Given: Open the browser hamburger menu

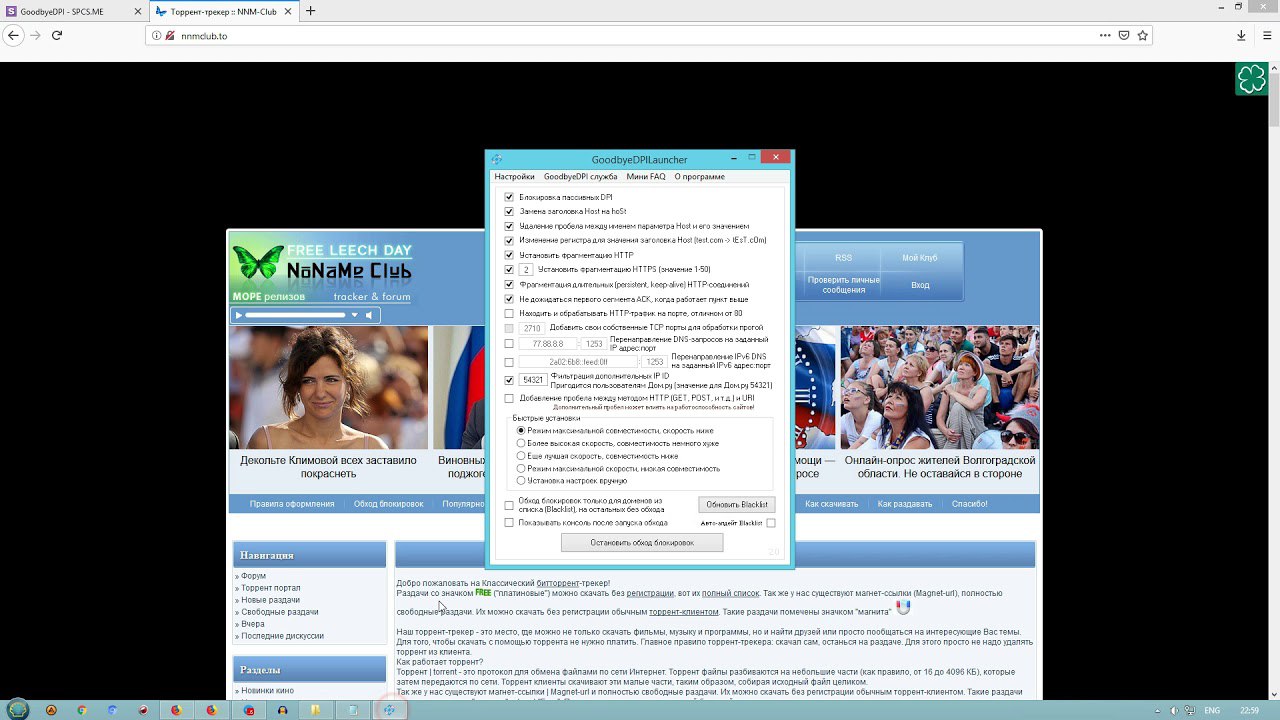Looking at the screenshot, I should pyautogui.click(x=1264, y=35).
